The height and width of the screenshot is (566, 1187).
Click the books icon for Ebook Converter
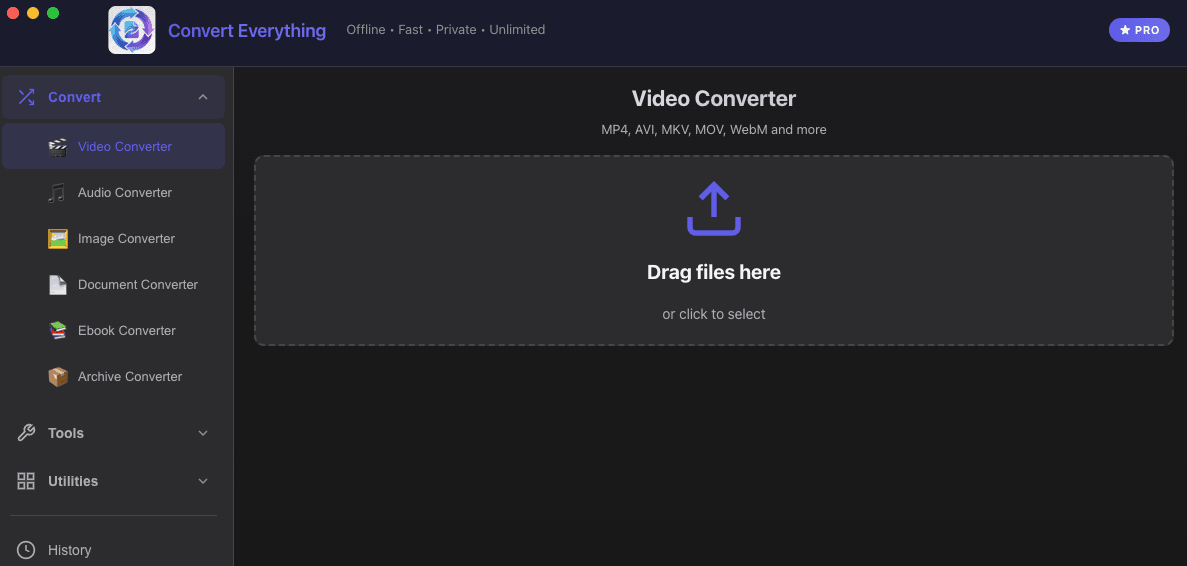pyautogui.click(x=58, y=331)
